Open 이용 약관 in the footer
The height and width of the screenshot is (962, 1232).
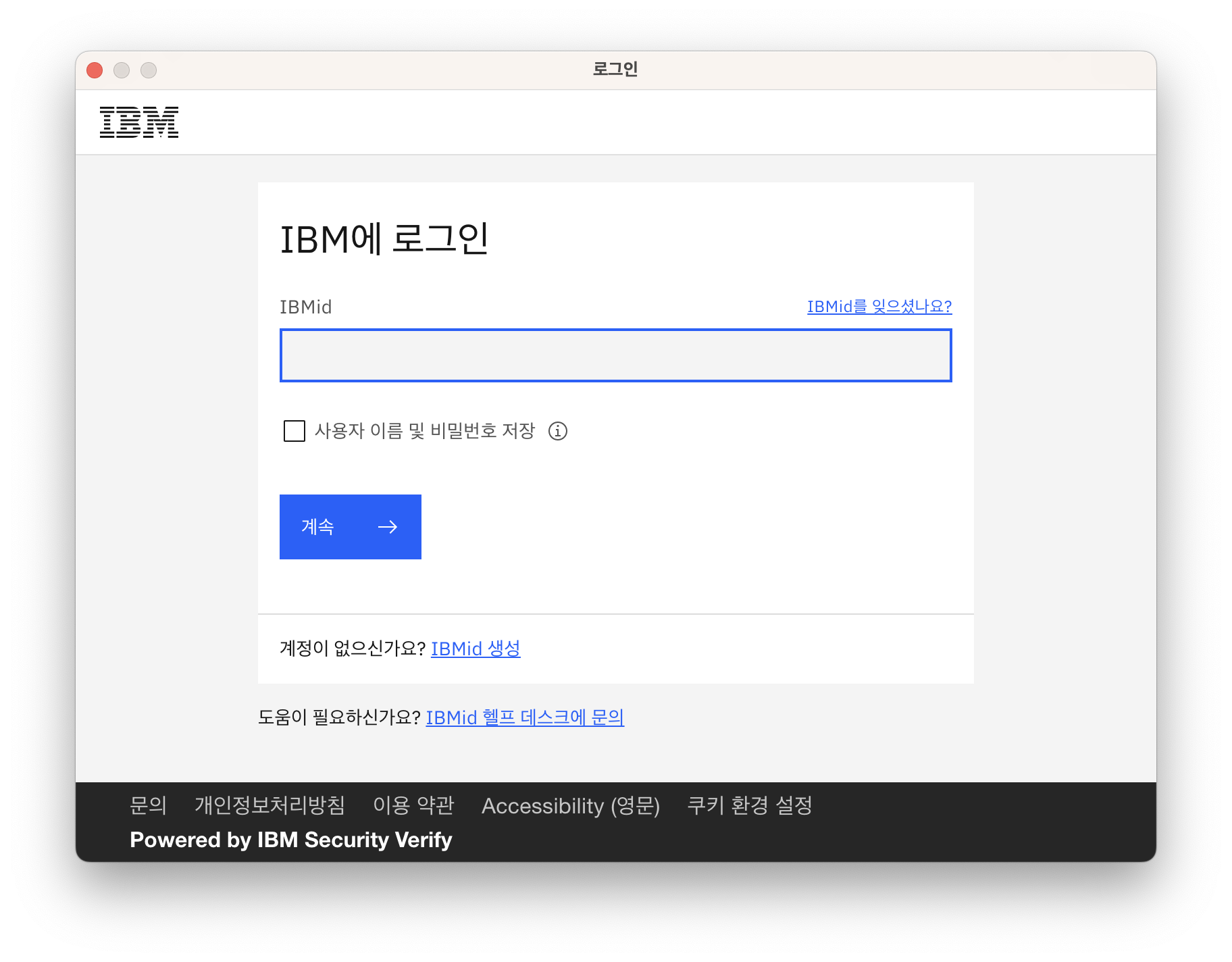[413, 805]
